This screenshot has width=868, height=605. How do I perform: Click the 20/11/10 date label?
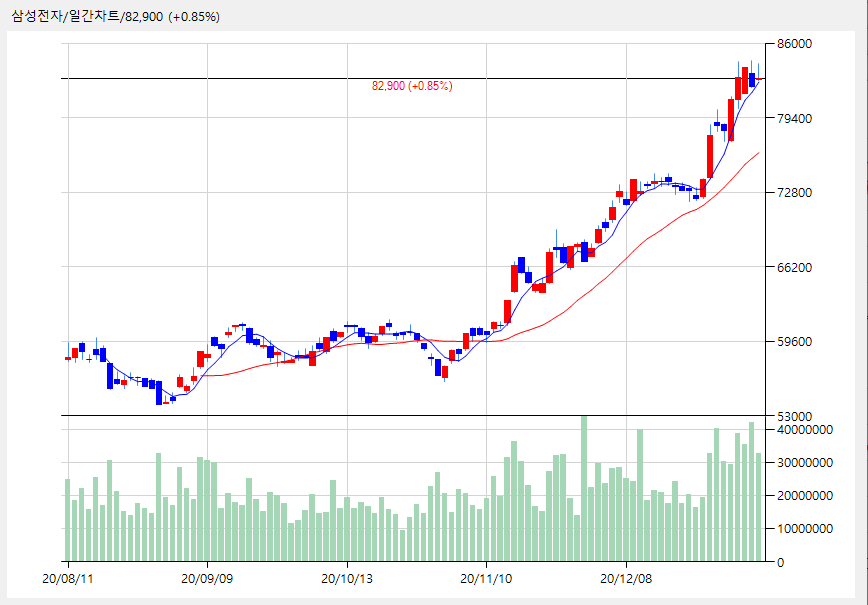(486, 579)
